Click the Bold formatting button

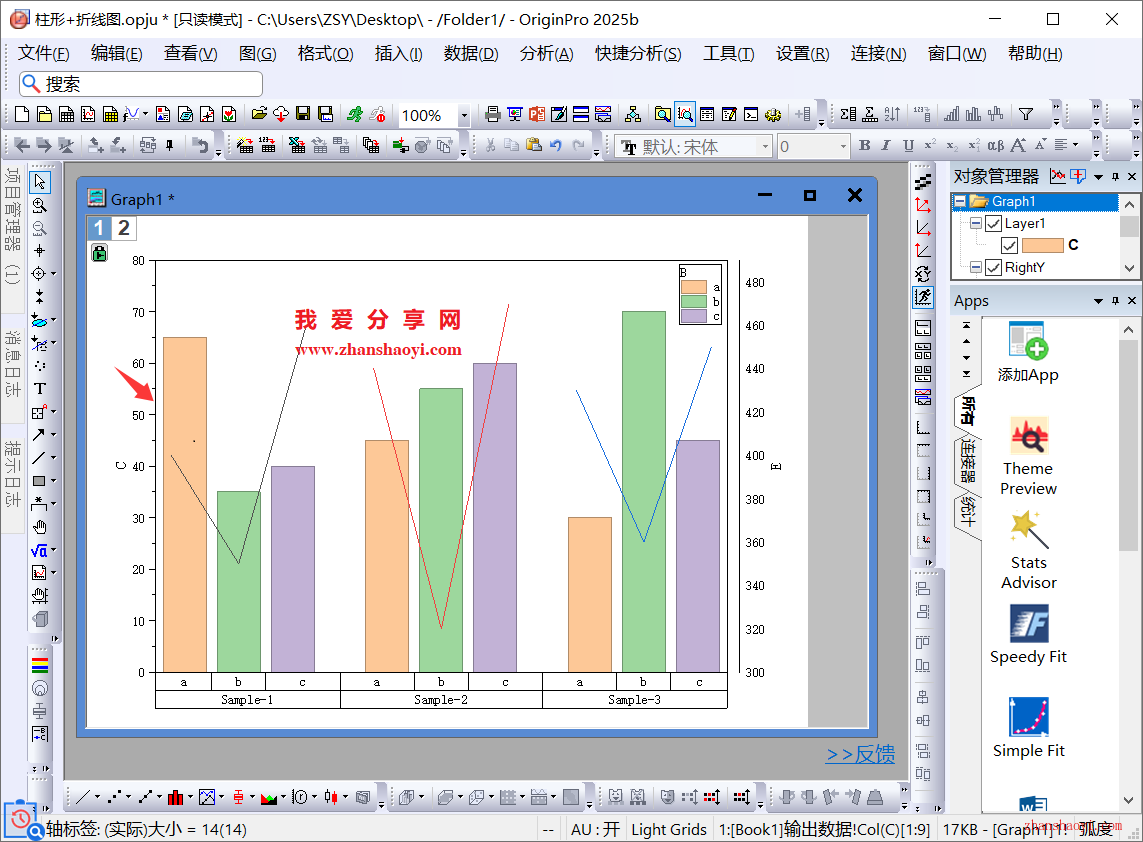865,146
